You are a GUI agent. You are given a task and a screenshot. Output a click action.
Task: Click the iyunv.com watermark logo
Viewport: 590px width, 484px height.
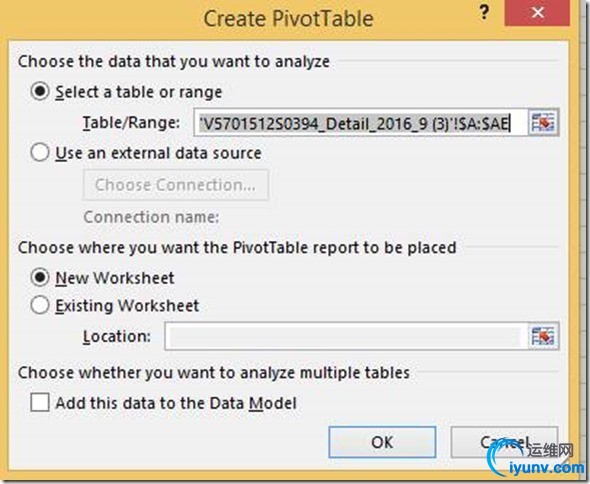536,458
